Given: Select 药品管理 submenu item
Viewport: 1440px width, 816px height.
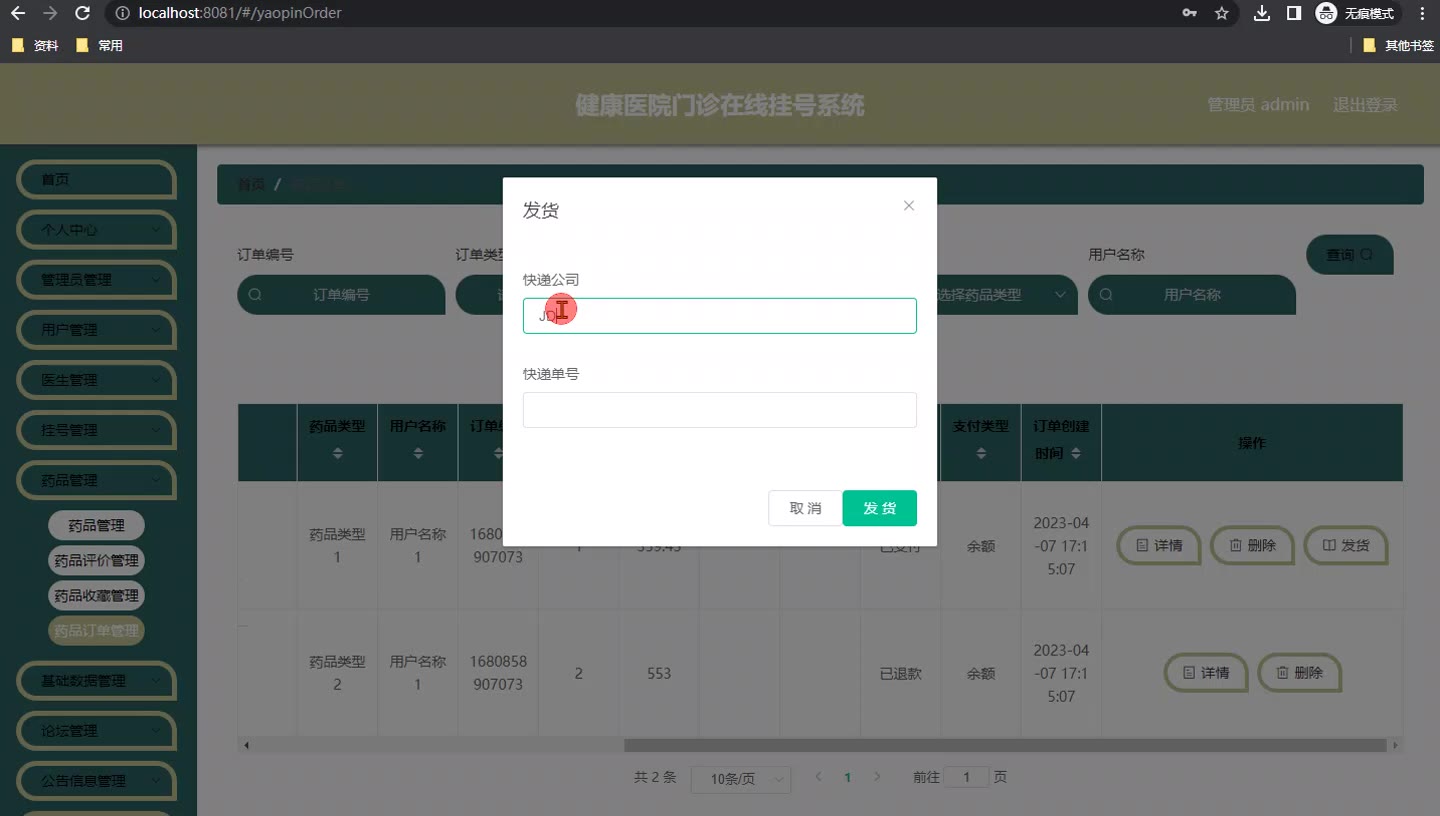Looking at the screenshot, I should click(x=96, y=525).
